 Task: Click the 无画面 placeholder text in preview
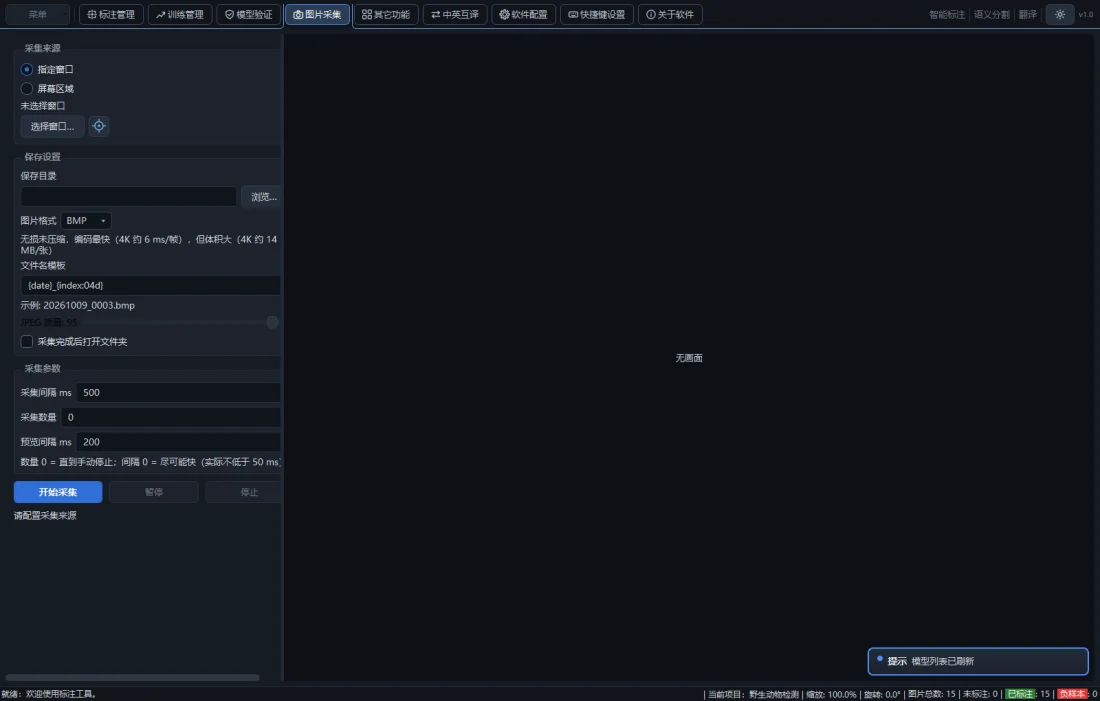[689, 358]
